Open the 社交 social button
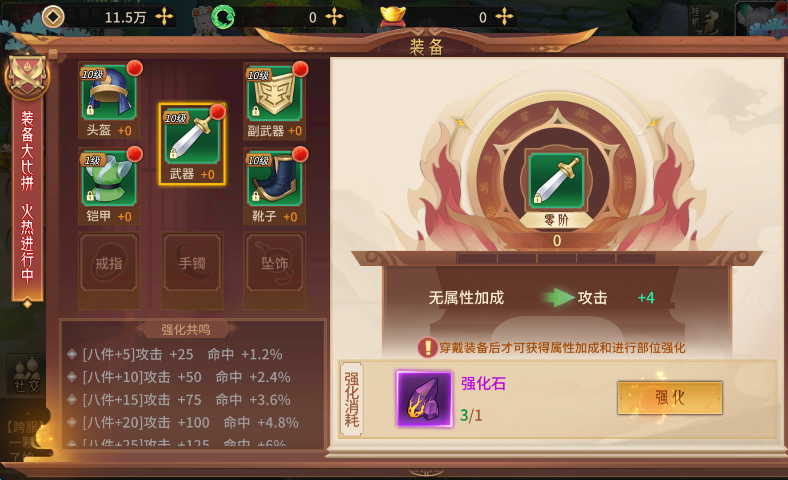This screenshot has width=788, height=480. (x=27, y=375)
